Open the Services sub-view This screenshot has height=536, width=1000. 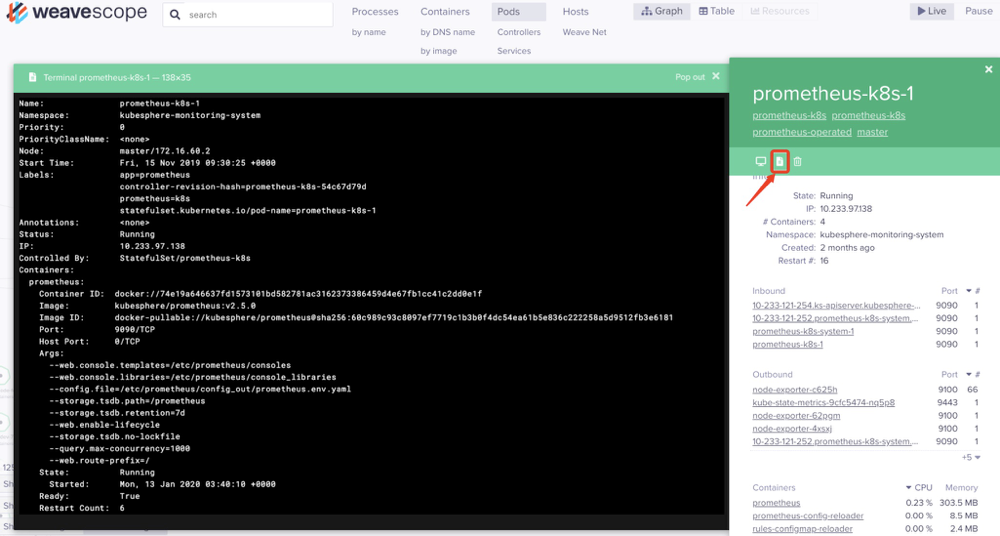click(x=514, y=51)
